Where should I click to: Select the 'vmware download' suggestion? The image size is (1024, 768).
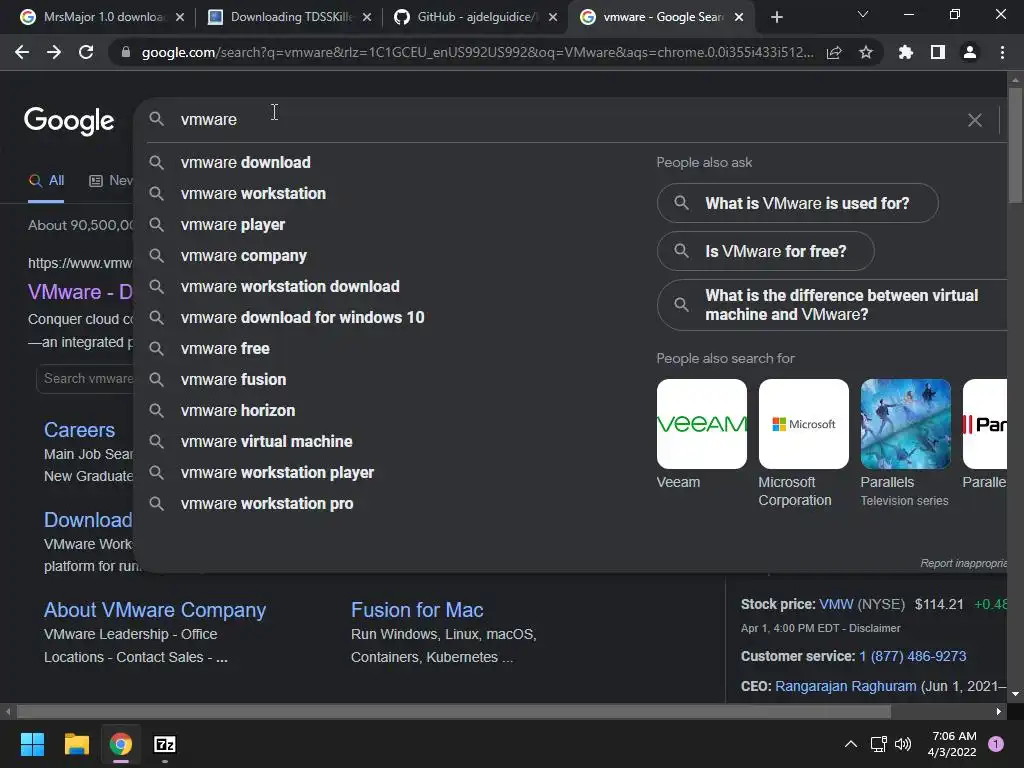pyautogui.click(x=246, y=163)
